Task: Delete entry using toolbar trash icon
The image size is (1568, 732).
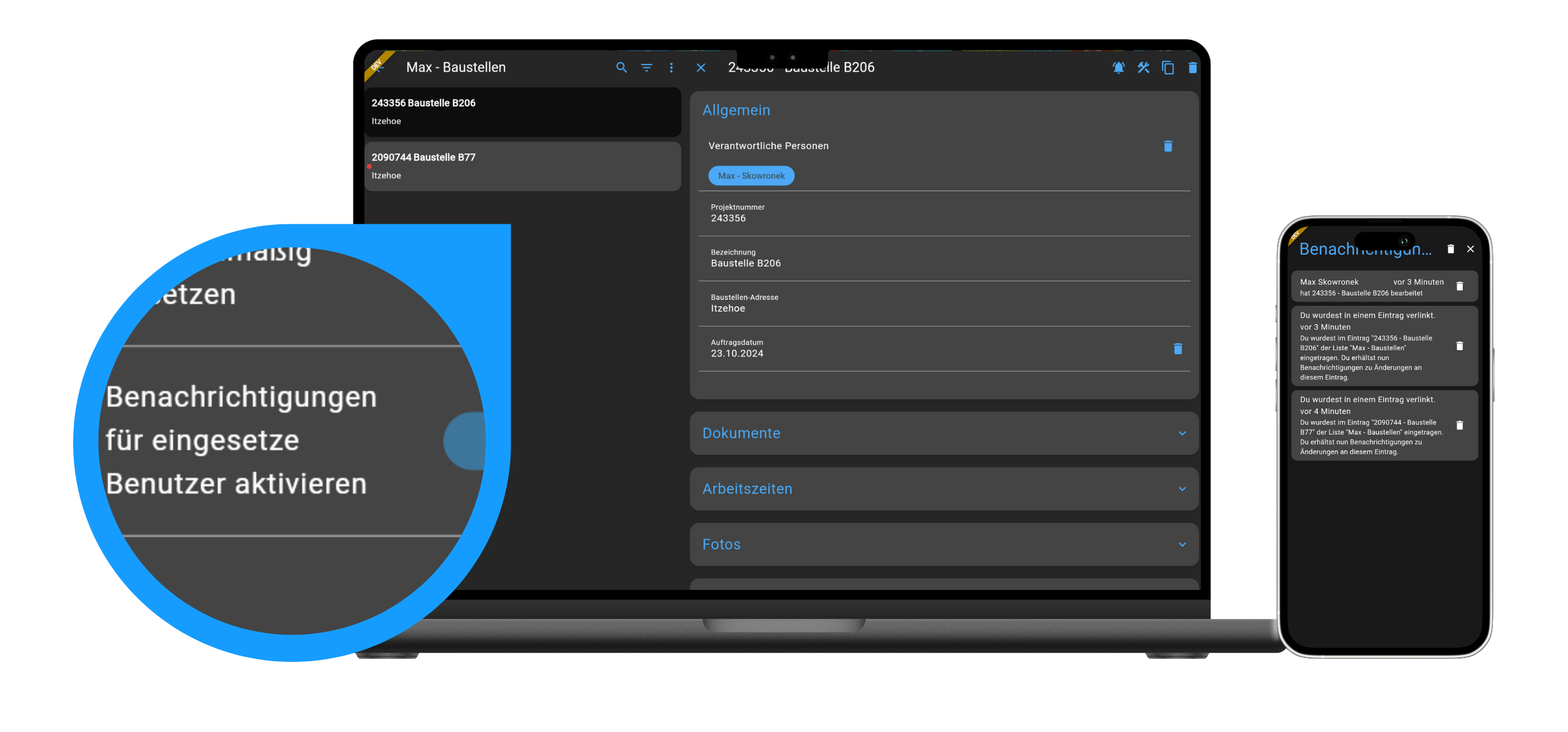Action: click(1192, 67)
